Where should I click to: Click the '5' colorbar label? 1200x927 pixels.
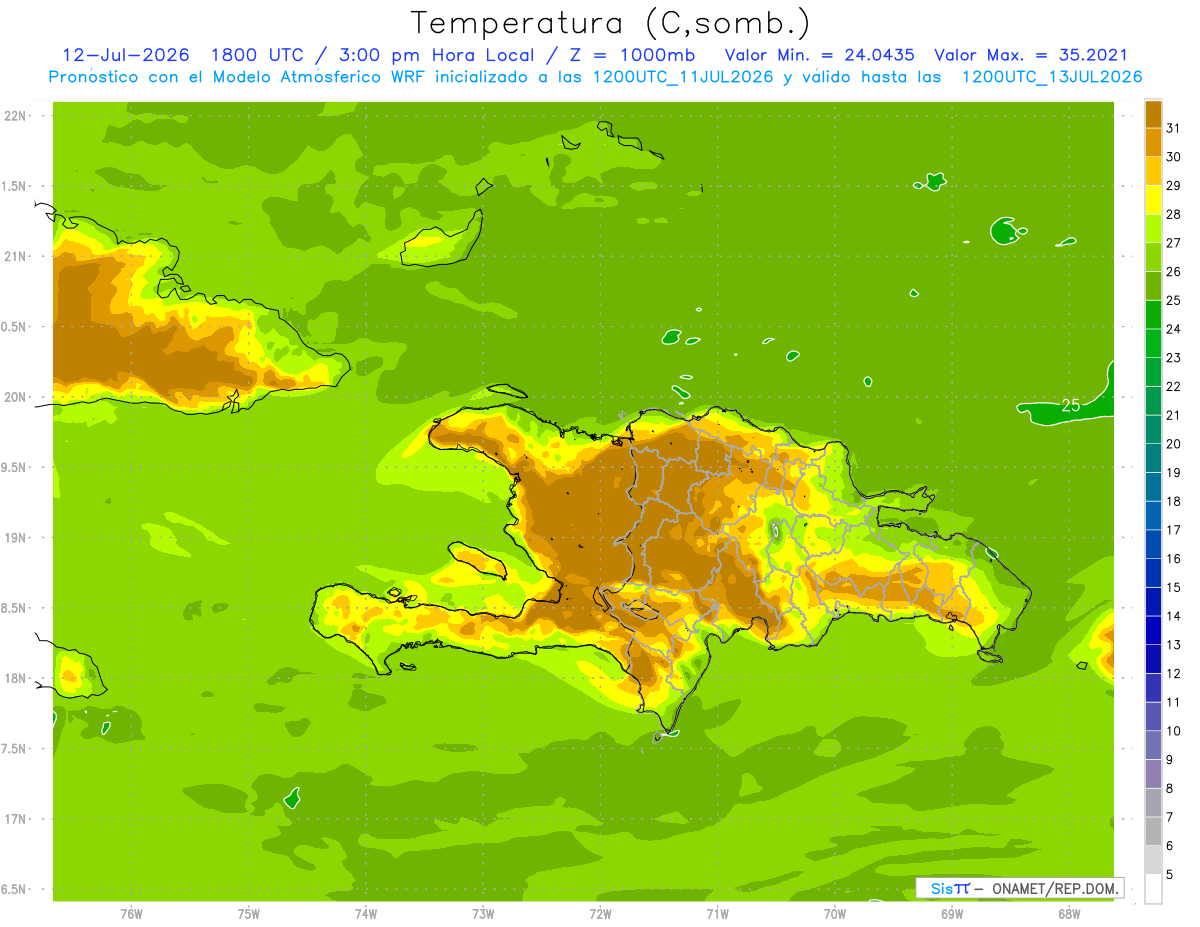[1170, 875]
